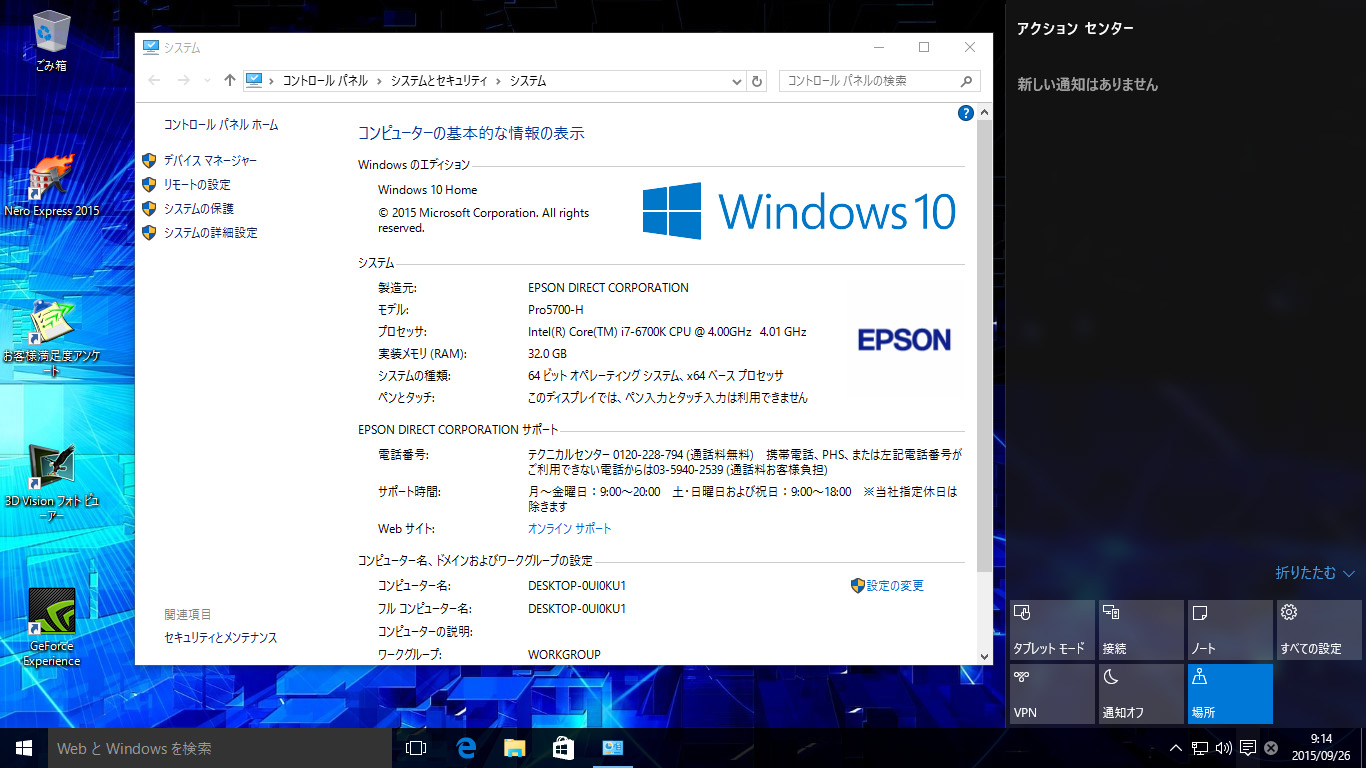Open the Online Support website link

569,528
